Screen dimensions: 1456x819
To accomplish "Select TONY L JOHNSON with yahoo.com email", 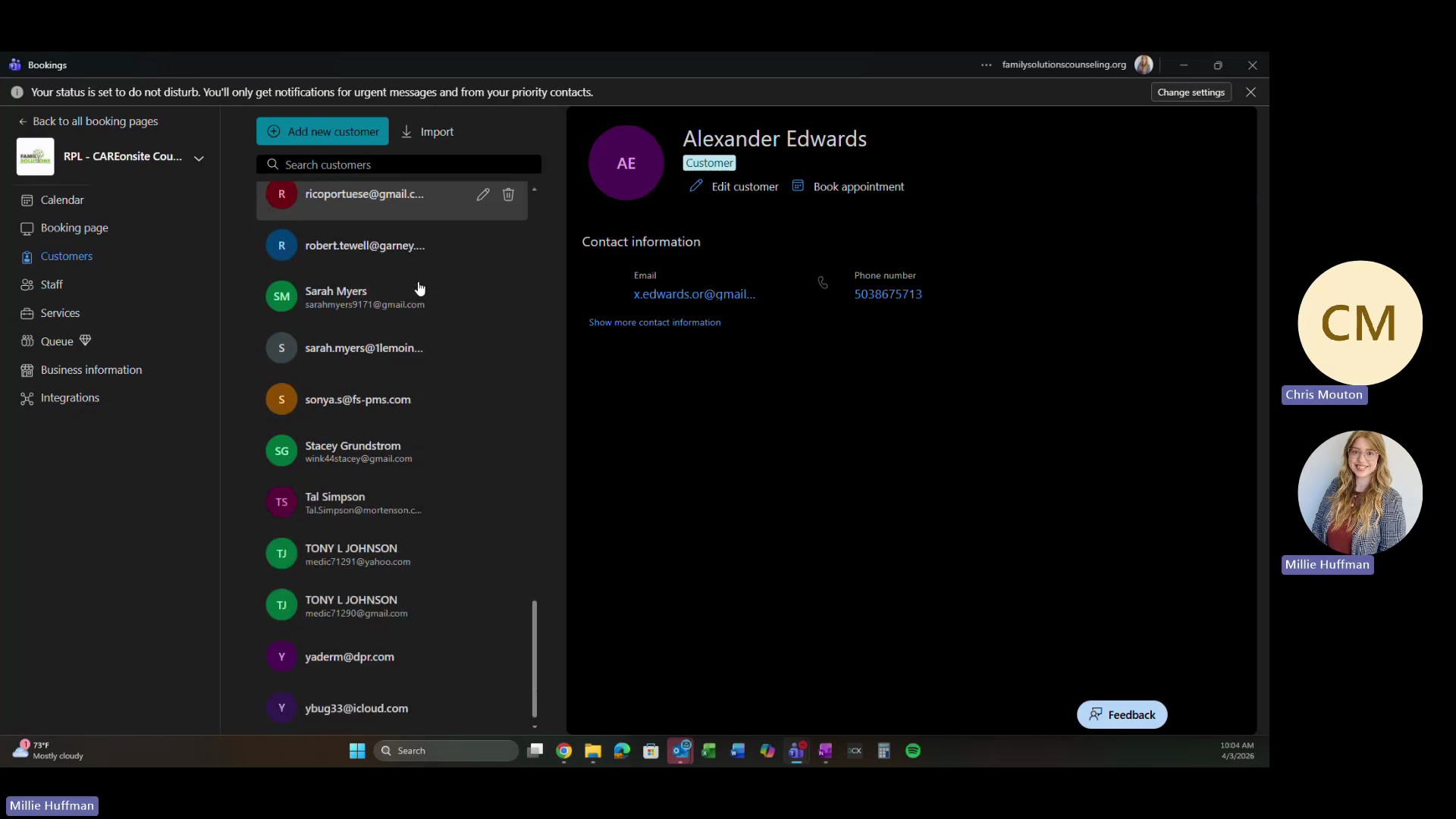I will click(392, 554).
